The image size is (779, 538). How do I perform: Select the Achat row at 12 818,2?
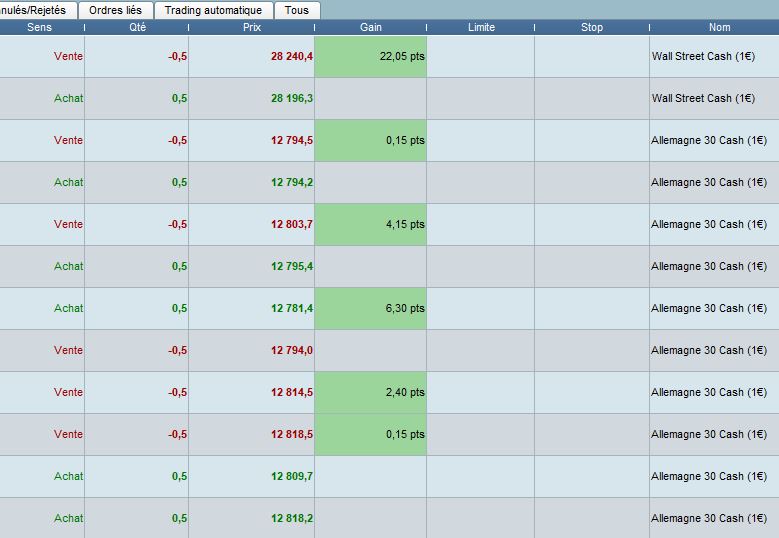click(x=390, y=518)
